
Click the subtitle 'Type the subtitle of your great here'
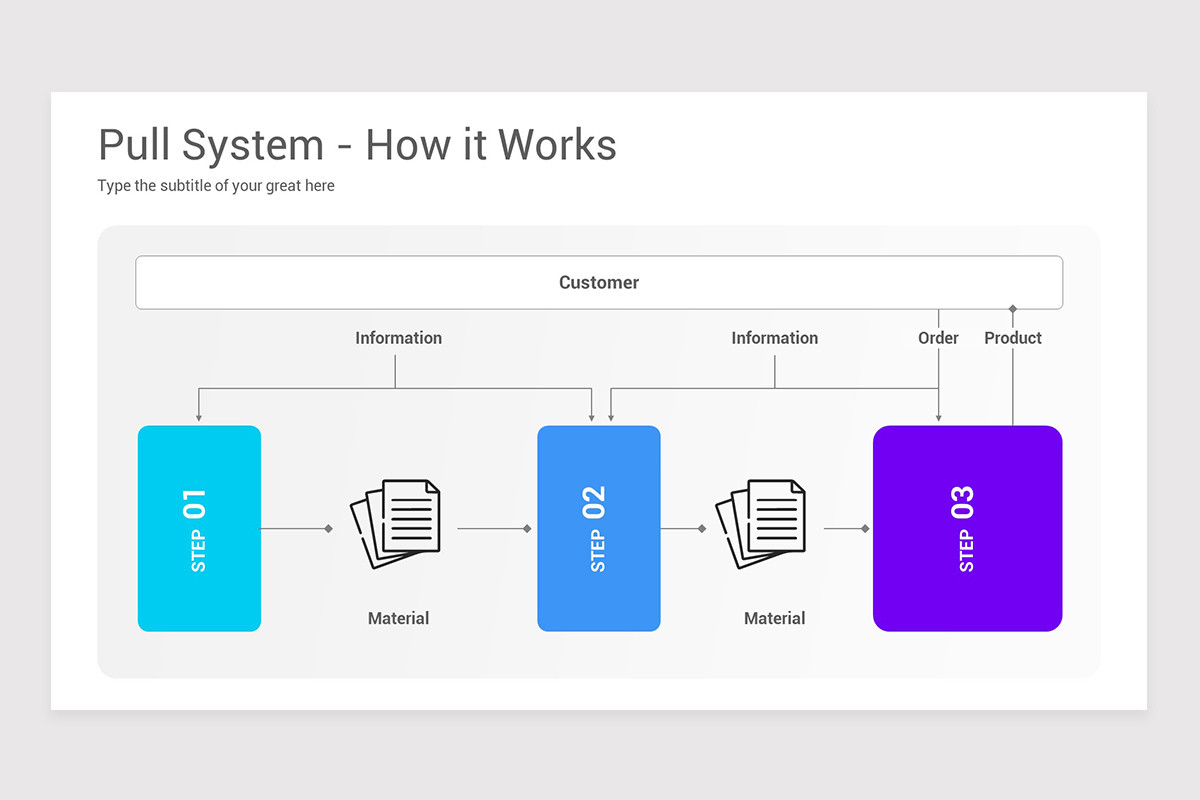[x=216, y=186]
